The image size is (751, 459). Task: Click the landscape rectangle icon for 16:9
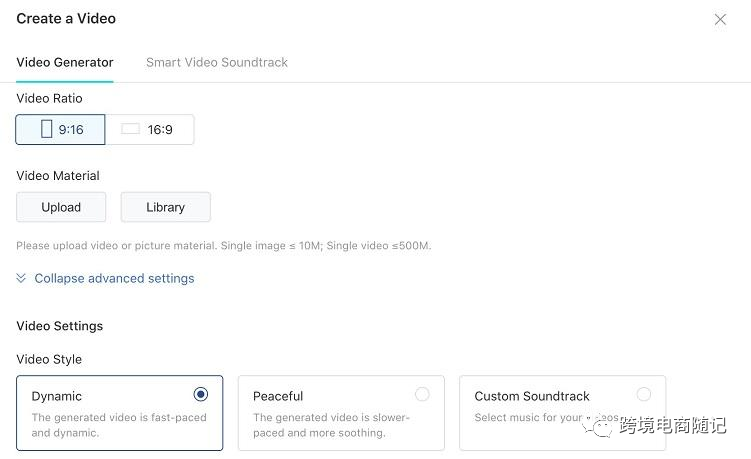pos(130,129)
